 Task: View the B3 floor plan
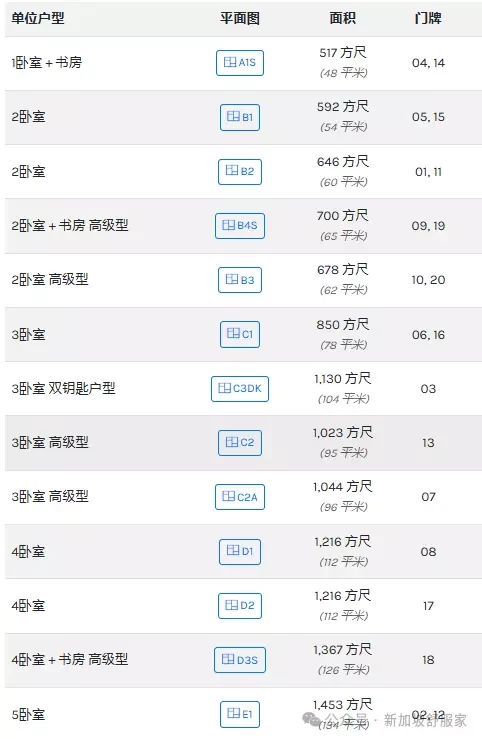[239, 280]
